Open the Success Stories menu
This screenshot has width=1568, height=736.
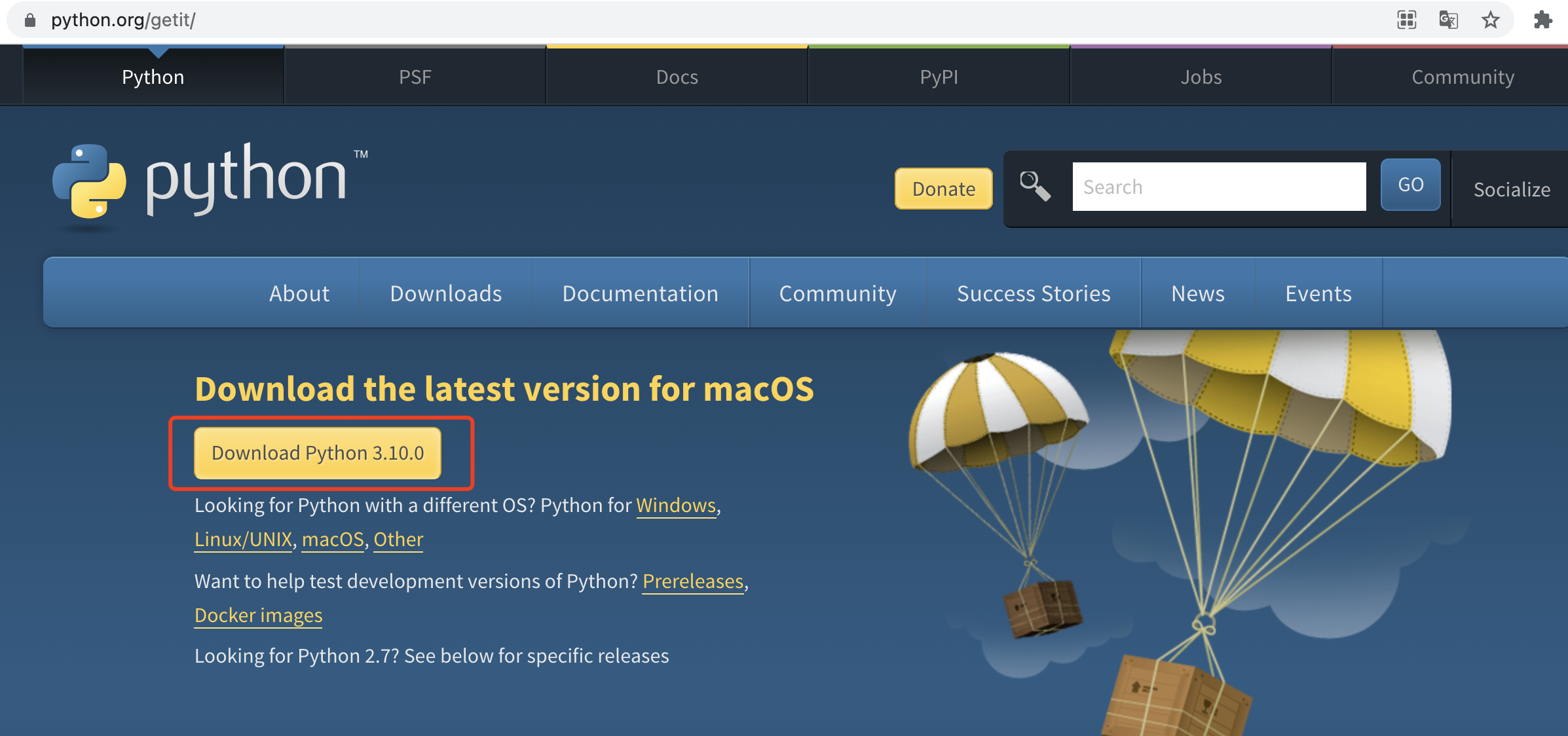(x=1034, y=293)
